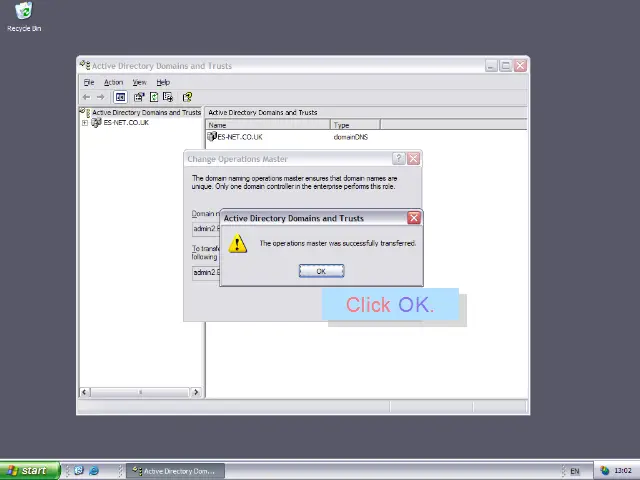
Task: Click the Properties toolbar icon
Action: pos(139,97)
